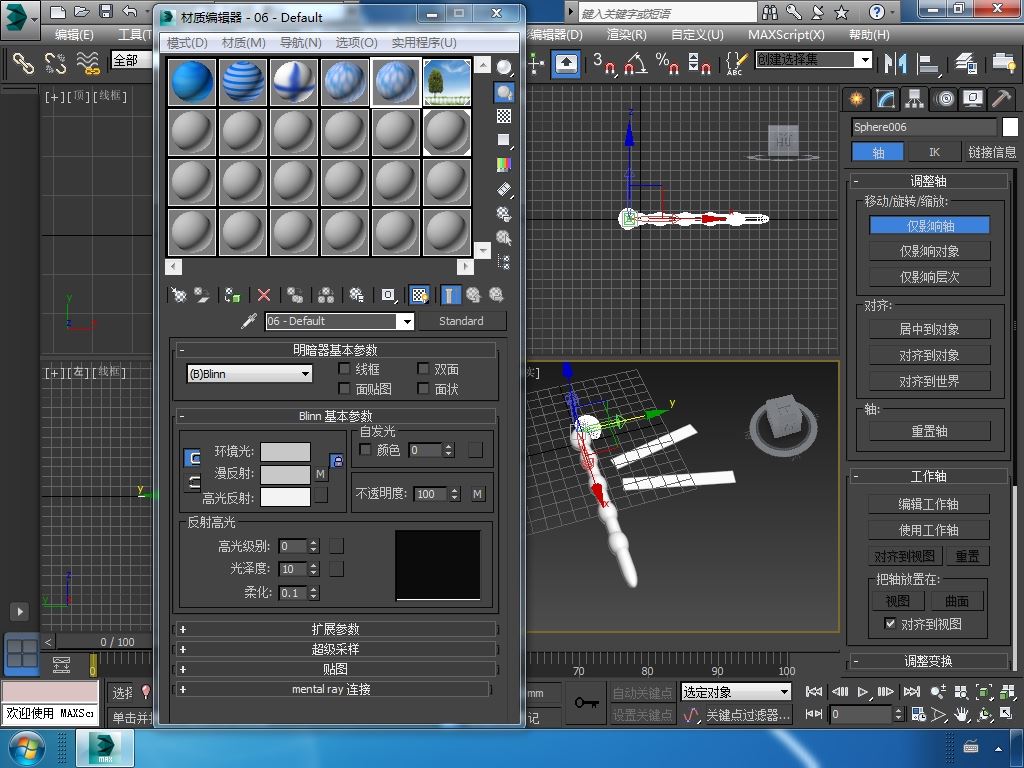This screenshot has height=768, width=1024.
Task: Open the Utilities hammer panel icon
Action: click(1001, 99)
